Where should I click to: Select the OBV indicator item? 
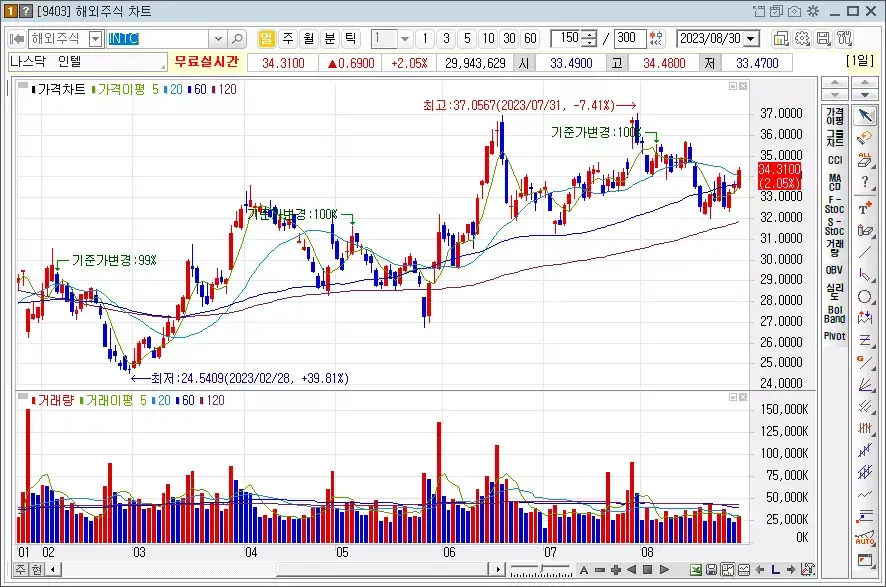835,270
